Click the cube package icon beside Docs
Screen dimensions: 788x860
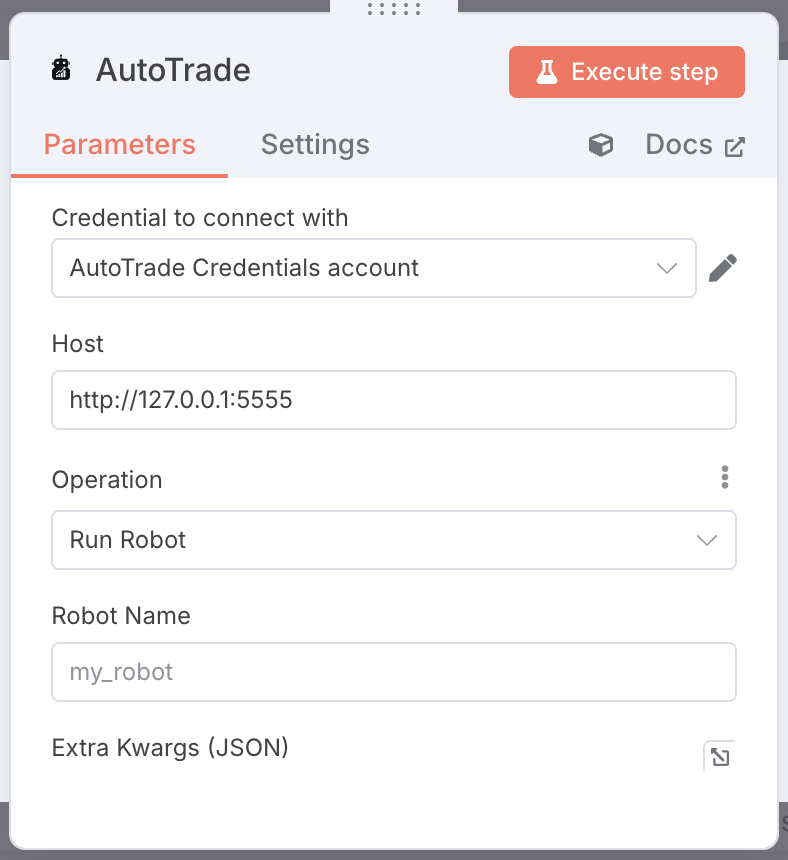600,146
